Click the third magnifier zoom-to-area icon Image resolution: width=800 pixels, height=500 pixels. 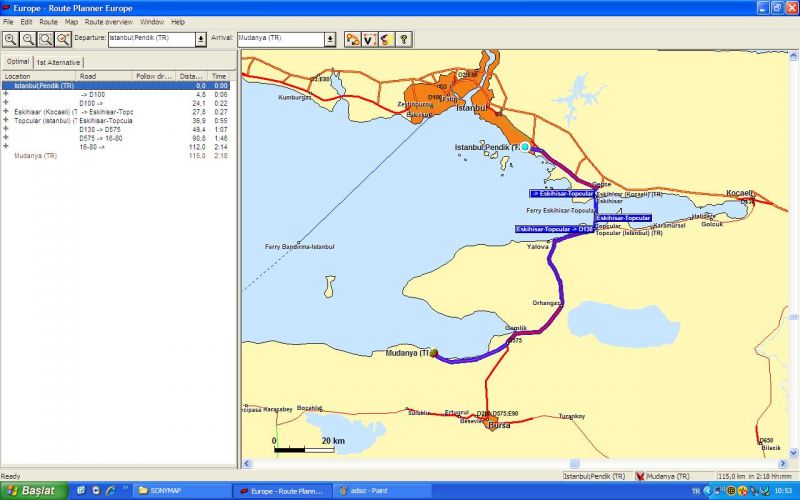46,39
